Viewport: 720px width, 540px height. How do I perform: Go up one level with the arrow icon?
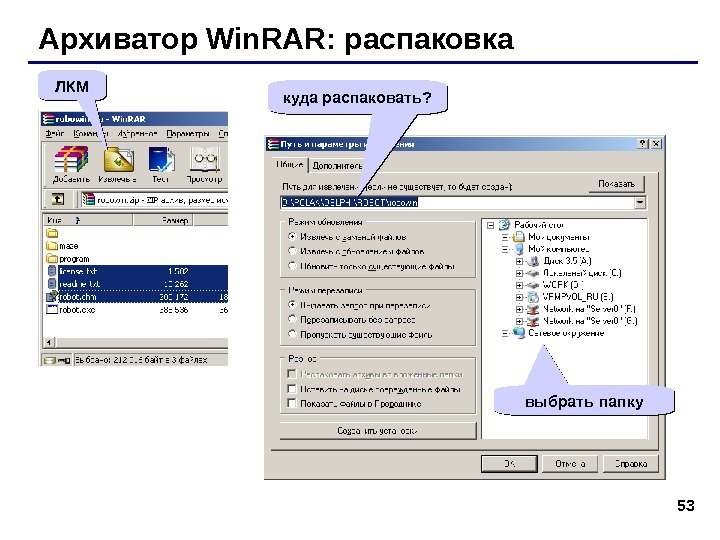pyautogui.click(x=58, y=199)
